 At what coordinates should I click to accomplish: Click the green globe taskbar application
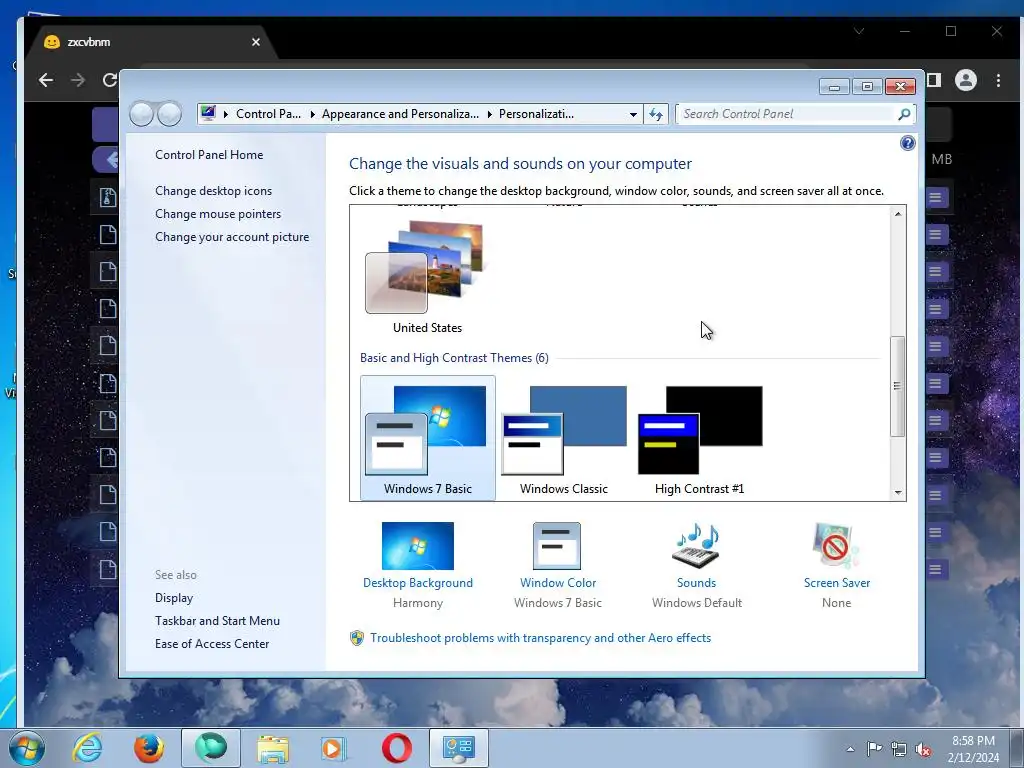(x=210, y=748)
